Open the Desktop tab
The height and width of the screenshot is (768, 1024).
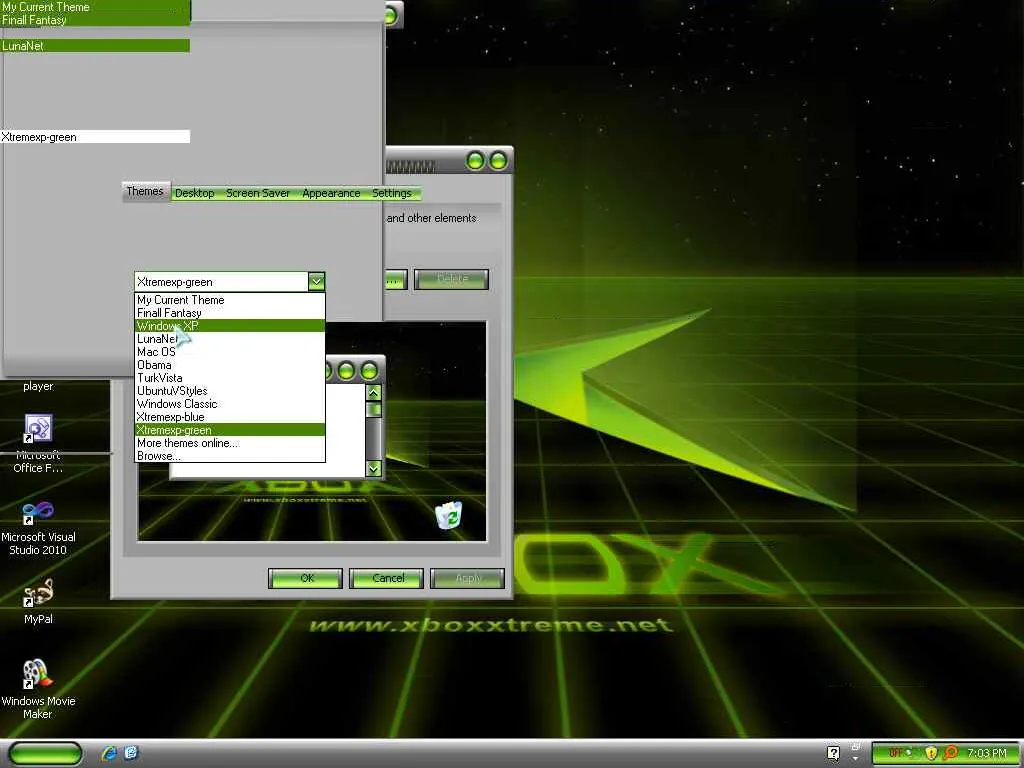[195, 193]
